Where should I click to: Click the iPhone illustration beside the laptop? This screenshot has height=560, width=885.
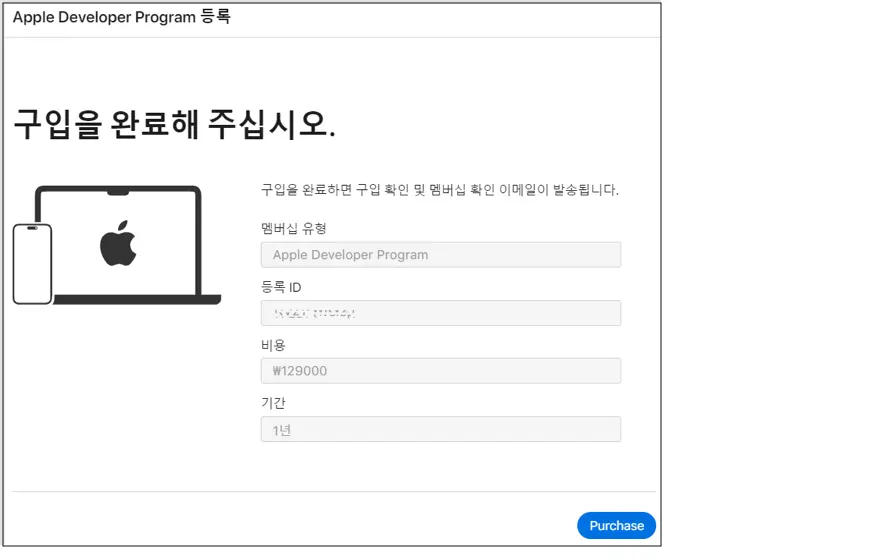(32, 264)
